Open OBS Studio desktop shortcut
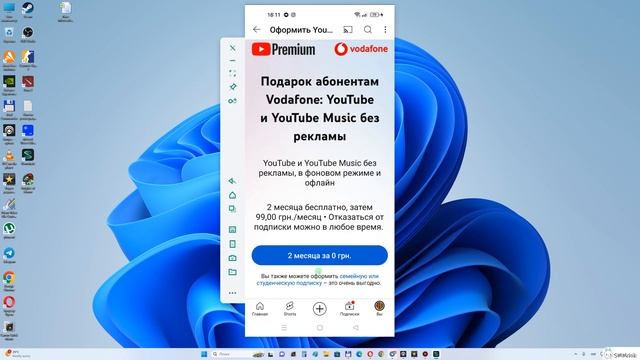Image resolution: width=640 pixels, height=360 pixels. pos(28,34)
